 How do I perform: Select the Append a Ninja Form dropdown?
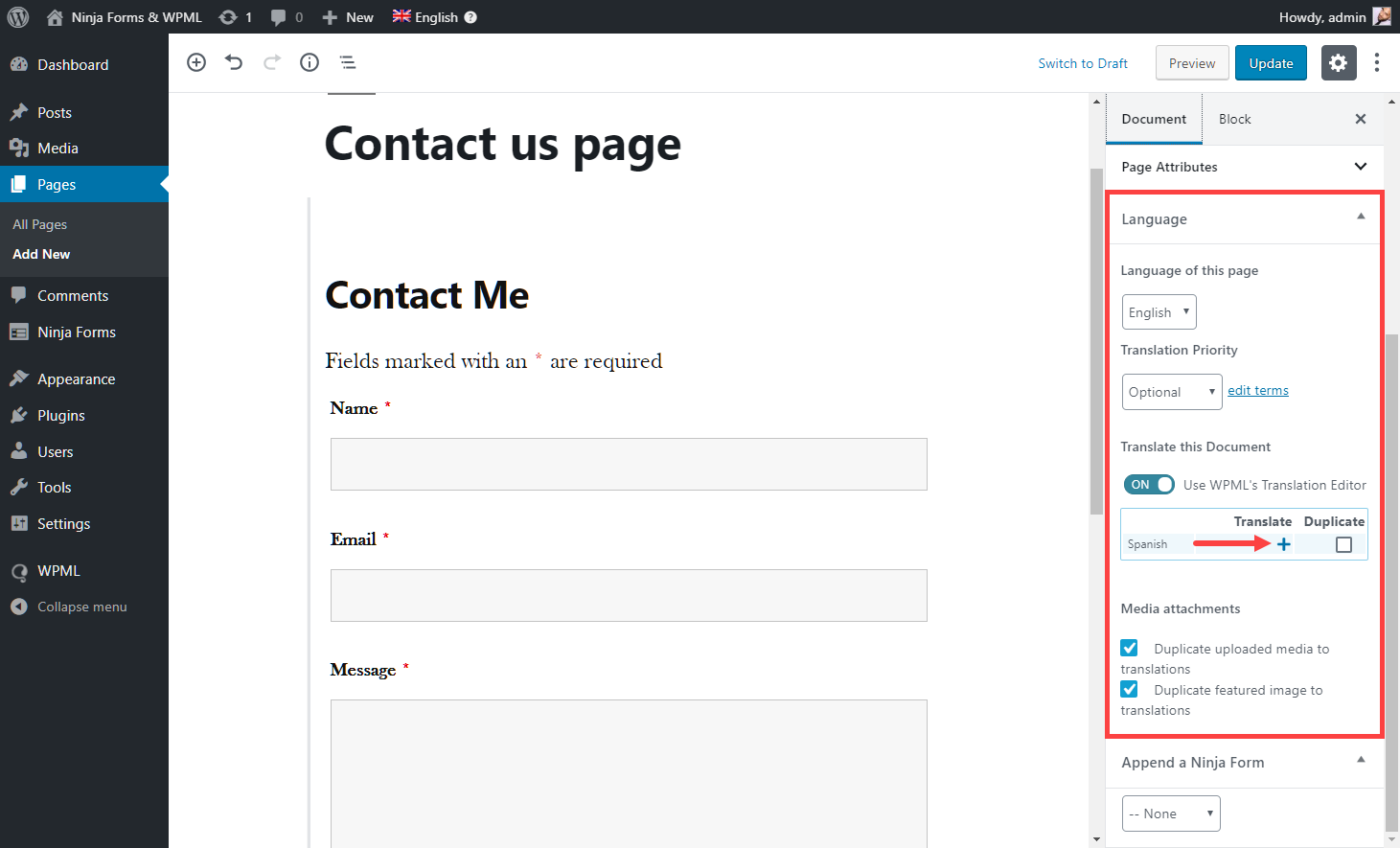1171,814
